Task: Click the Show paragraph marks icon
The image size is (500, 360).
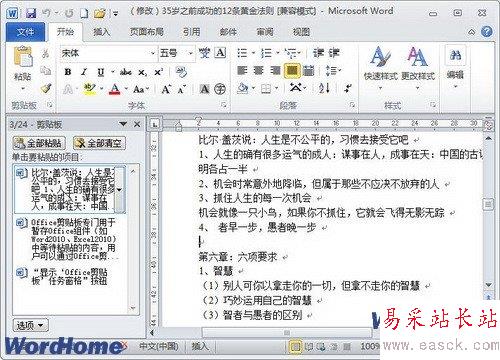Action: pos(348,88)
